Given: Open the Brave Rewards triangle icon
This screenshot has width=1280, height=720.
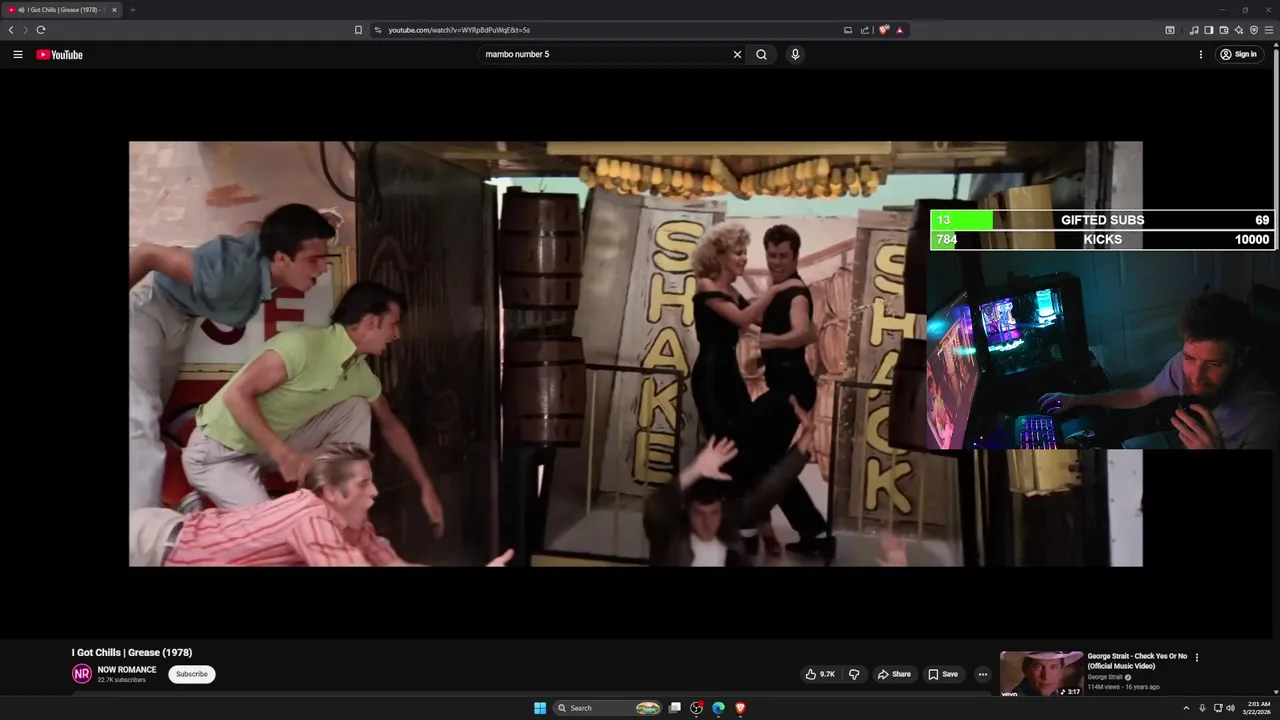Looking at the screenshot, I should (x=900, y=30).
